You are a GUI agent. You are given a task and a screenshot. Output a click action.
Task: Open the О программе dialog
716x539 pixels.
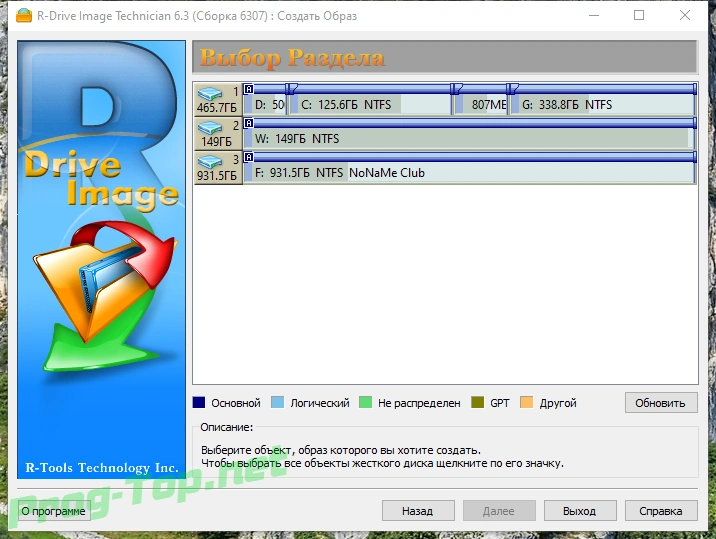click(x=54, y=511)
